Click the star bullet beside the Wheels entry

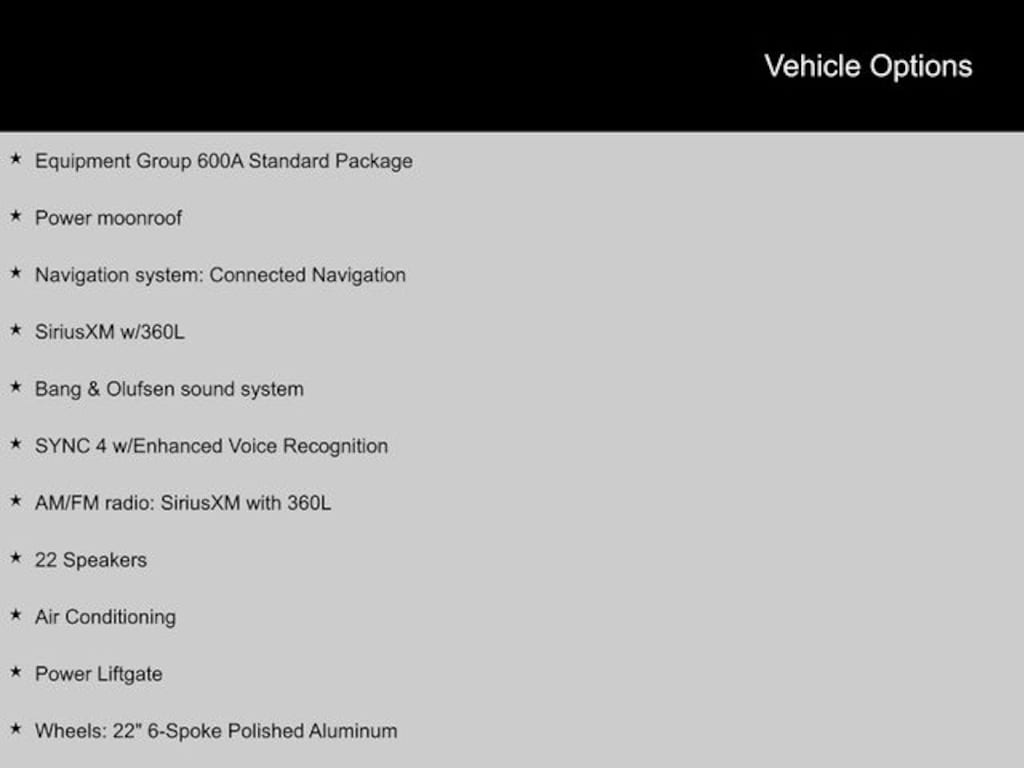point(15,729)
